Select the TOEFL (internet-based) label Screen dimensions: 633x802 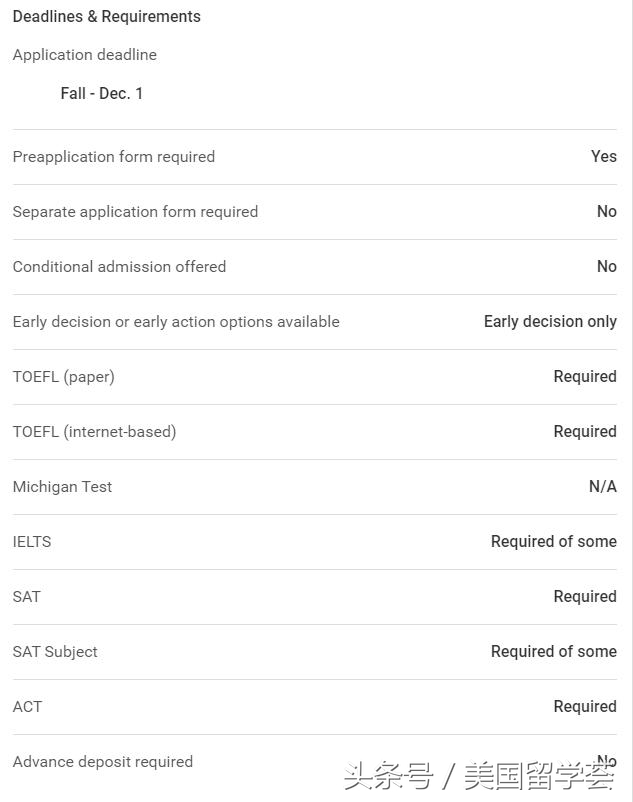pos(94,432)
